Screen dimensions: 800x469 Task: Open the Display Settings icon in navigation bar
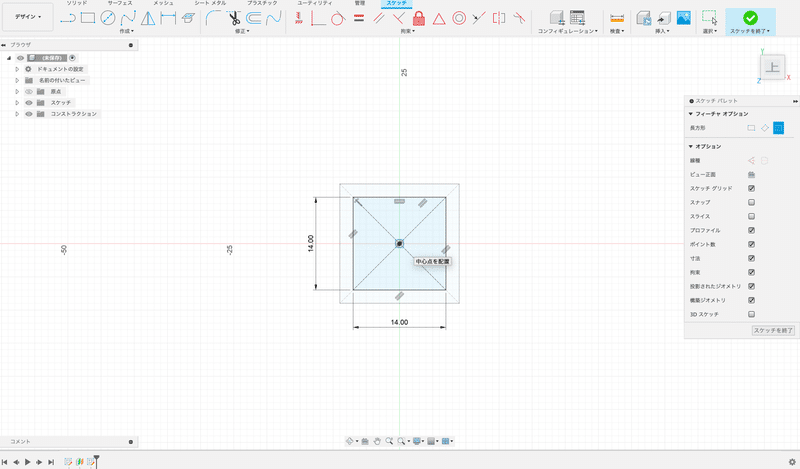tap(418, 441)
